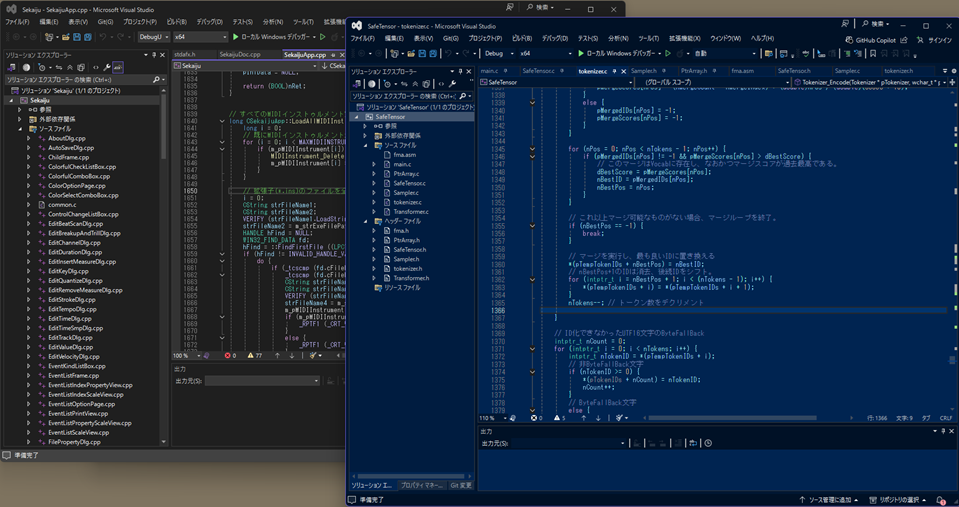Select Transformer.c in SafeTensor tree

point(411,212)
